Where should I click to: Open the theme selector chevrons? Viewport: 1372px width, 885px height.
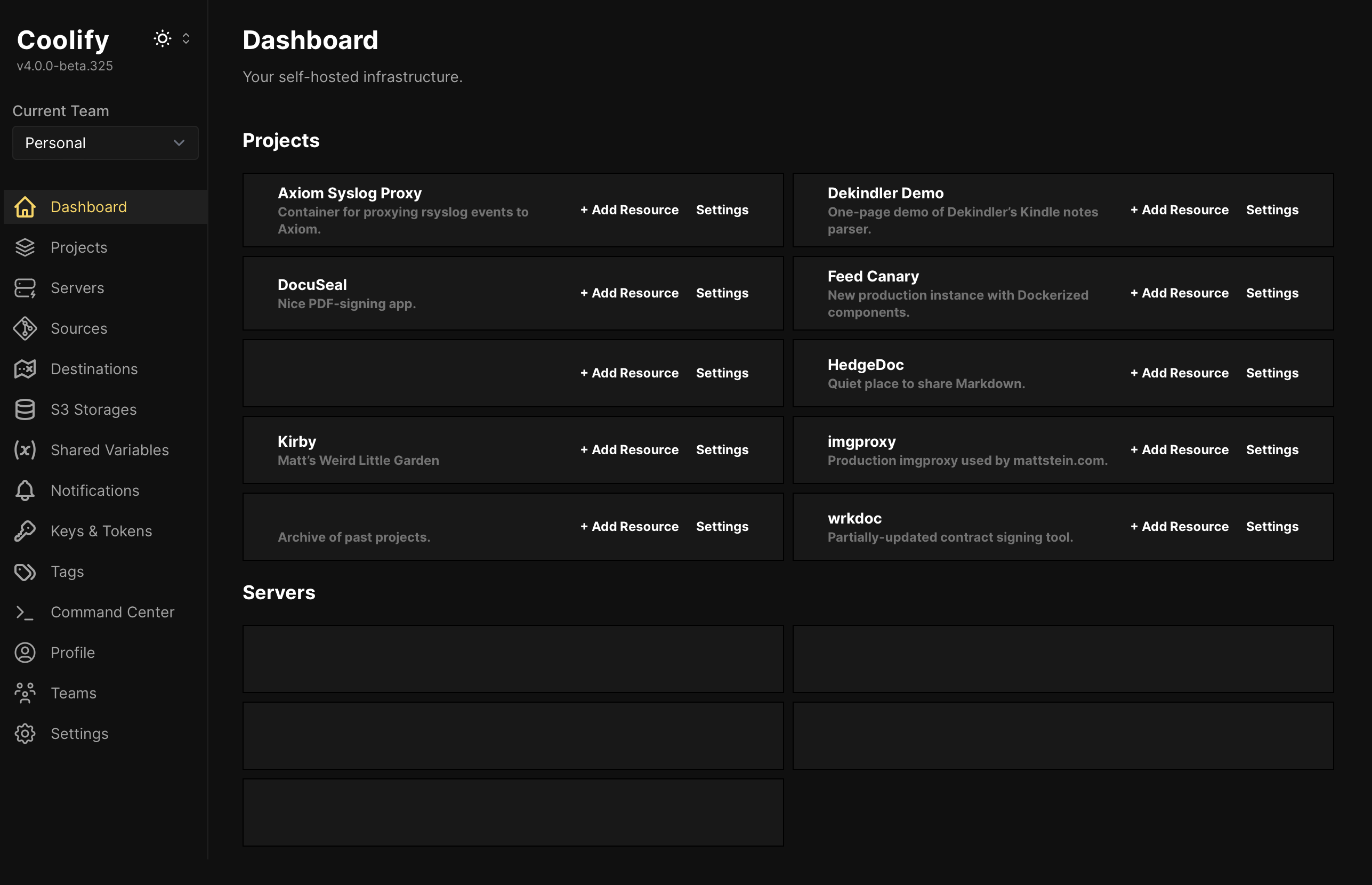pos(185,38)
